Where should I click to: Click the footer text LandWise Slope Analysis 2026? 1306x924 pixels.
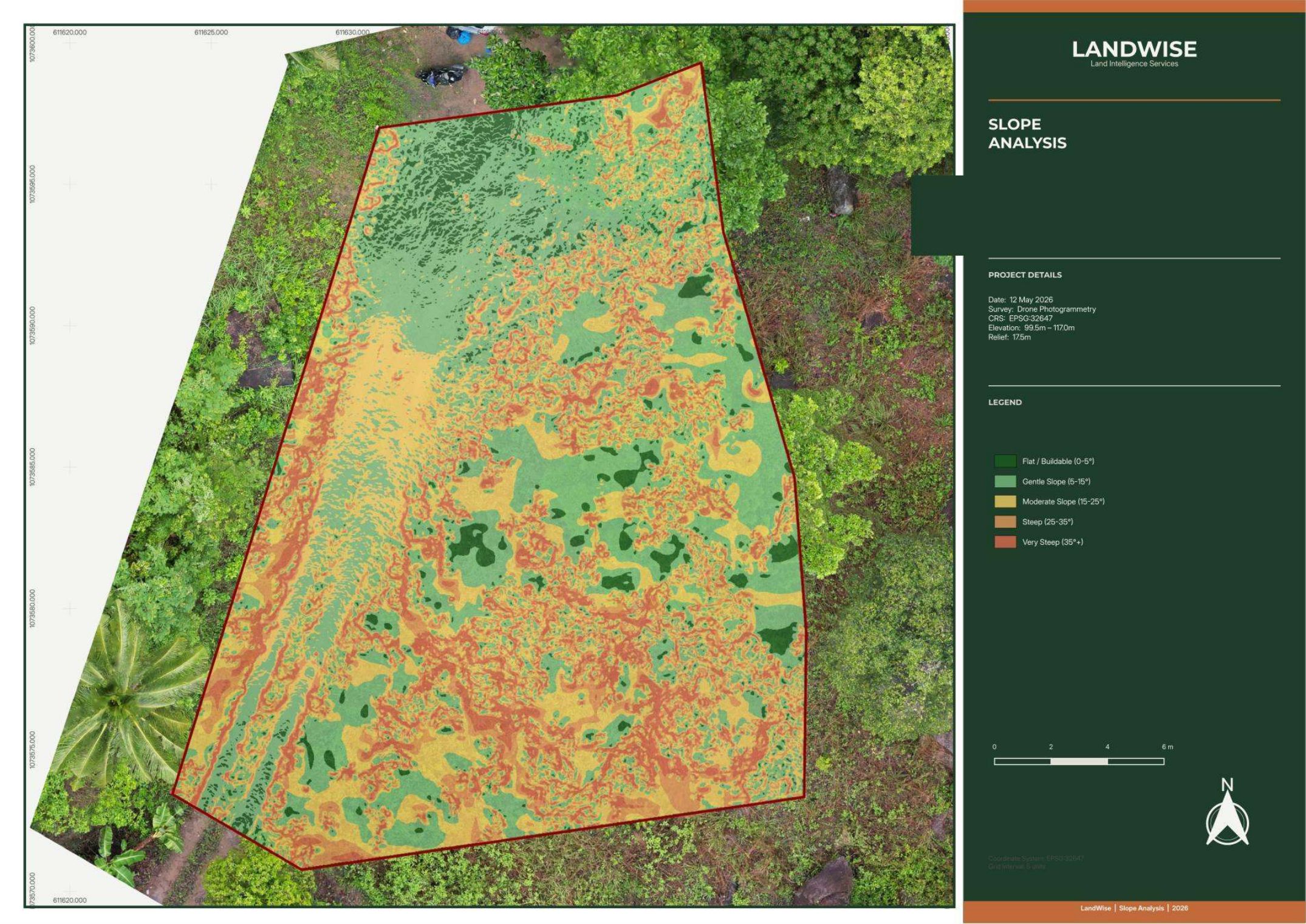(1134, 908)
